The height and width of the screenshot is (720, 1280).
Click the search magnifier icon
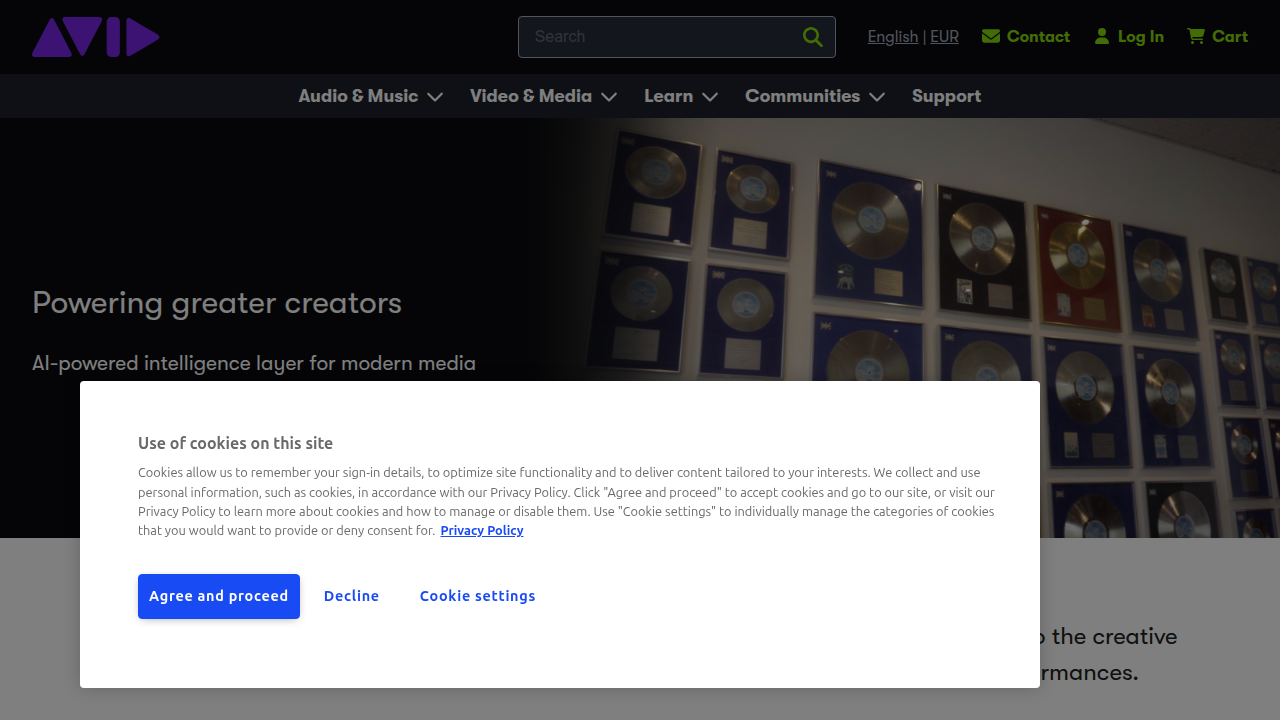point(813,37)
